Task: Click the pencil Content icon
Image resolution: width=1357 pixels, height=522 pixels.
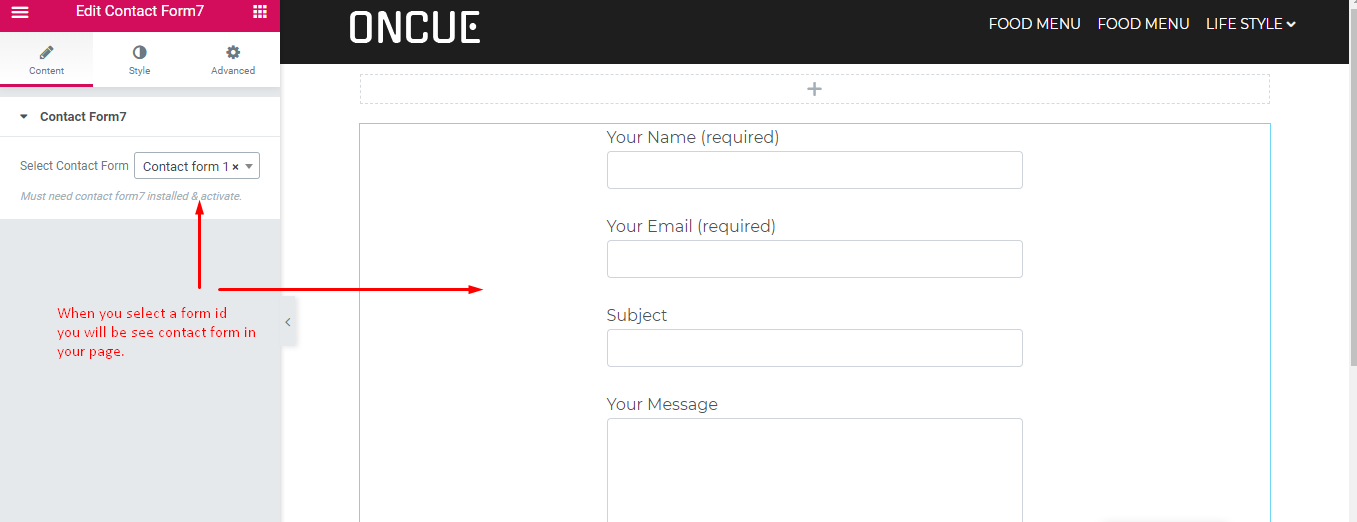Action: [x=46, y=52]
